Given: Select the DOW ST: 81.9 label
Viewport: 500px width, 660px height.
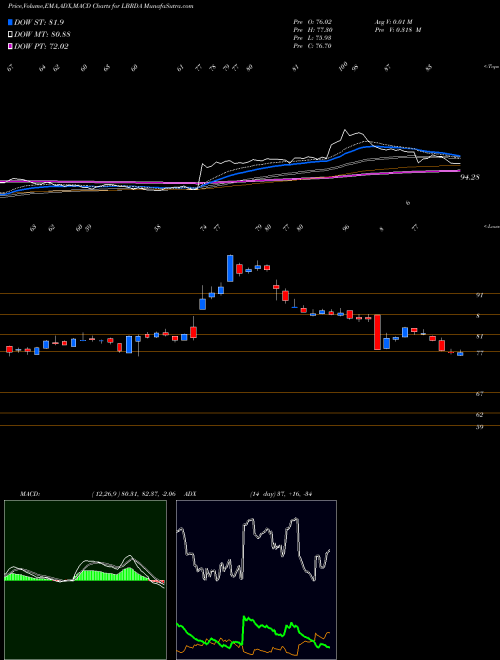Looking at the screenshot, I should tap(39, 23).
